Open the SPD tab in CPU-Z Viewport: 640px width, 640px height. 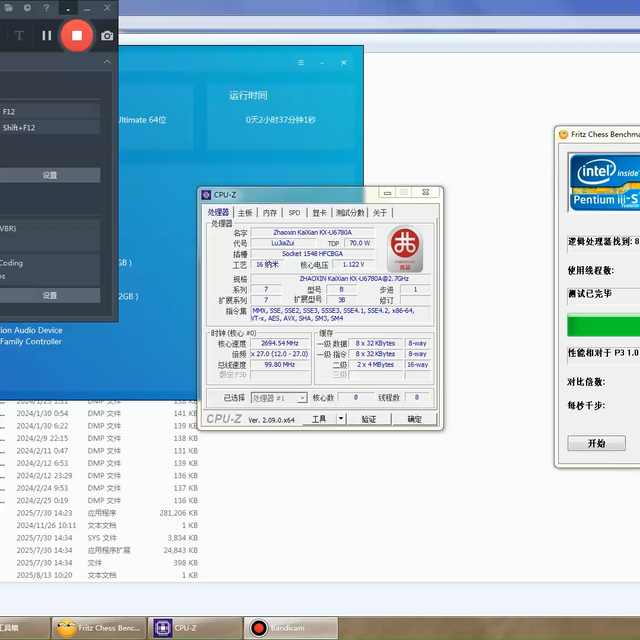pos(294,213)
